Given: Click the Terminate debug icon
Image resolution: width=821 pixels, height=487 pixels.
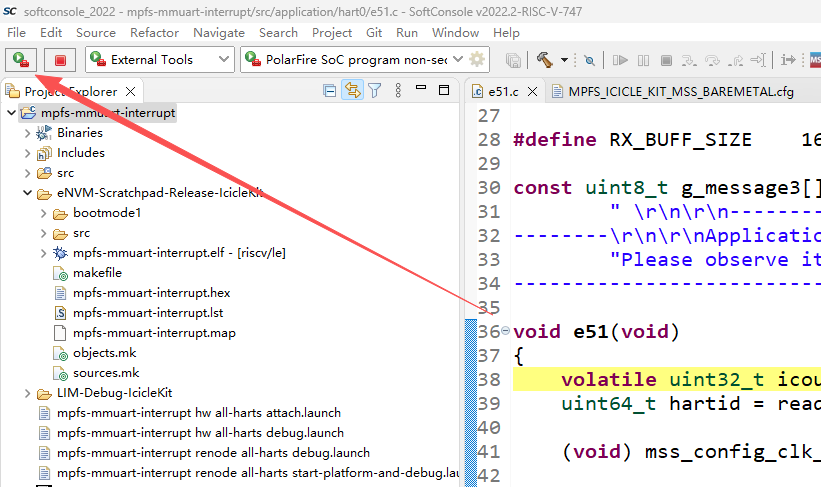Looking at the screenshot, I should [666, 60].
